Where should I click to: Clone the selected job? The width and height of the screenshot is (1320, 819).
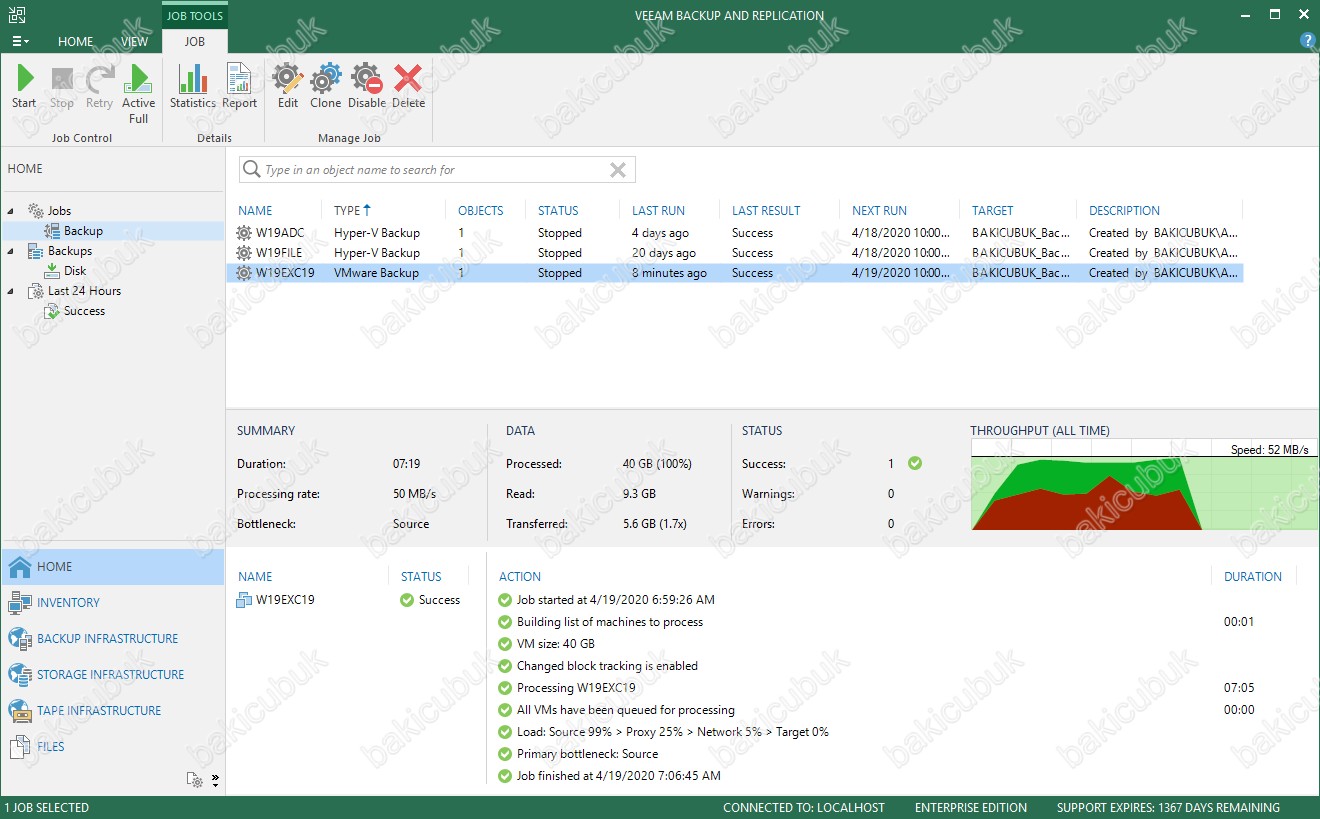(x=325, y=87)
